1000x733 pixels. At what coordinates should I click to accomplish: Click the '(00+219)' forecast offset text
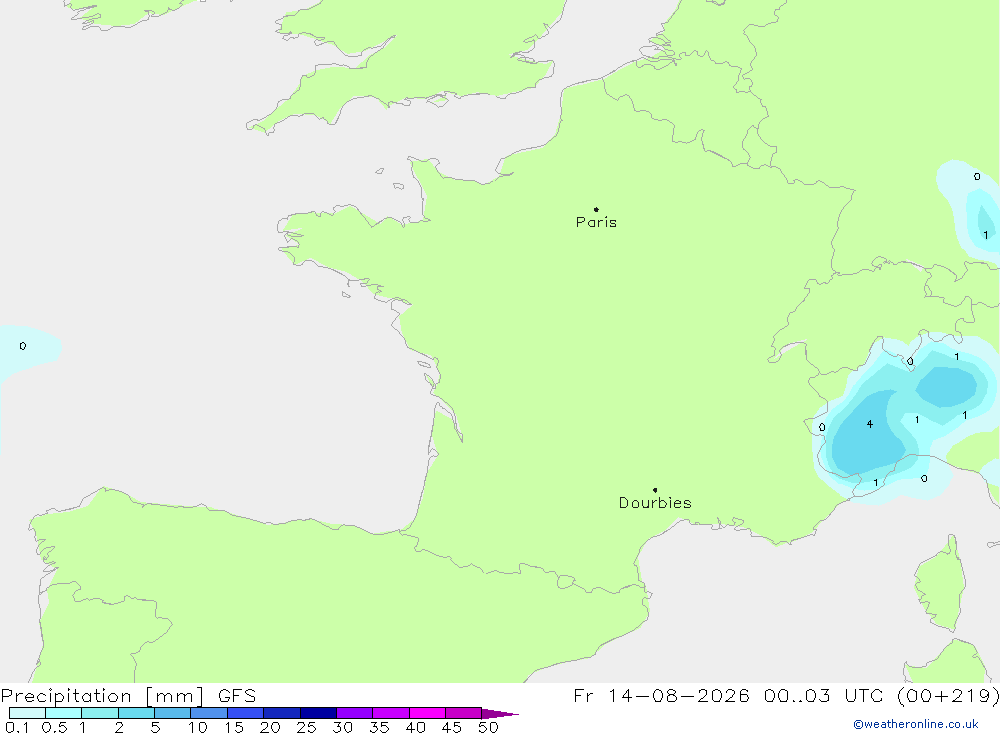[x=948, y=695]
